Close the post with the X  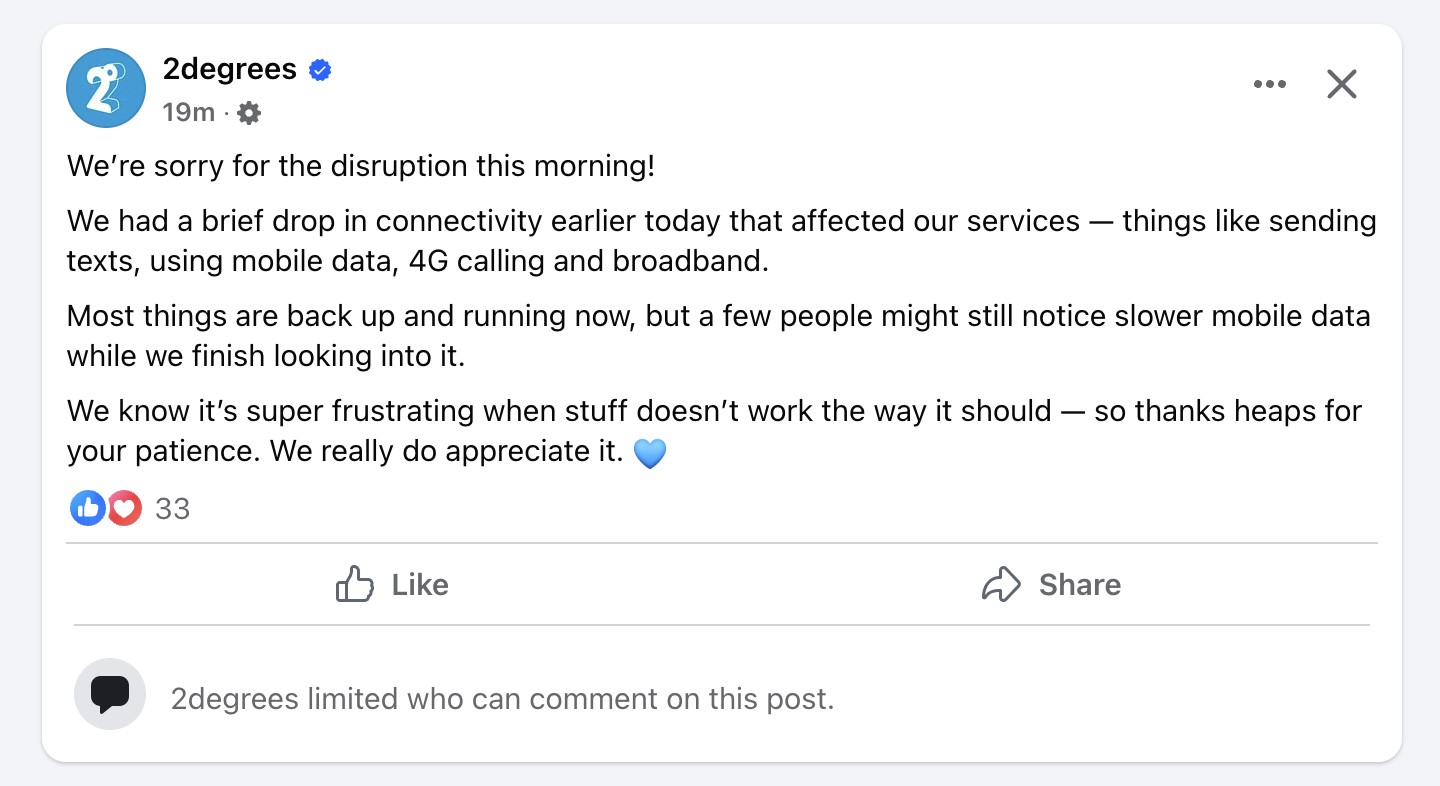(x=1342, y=84)
